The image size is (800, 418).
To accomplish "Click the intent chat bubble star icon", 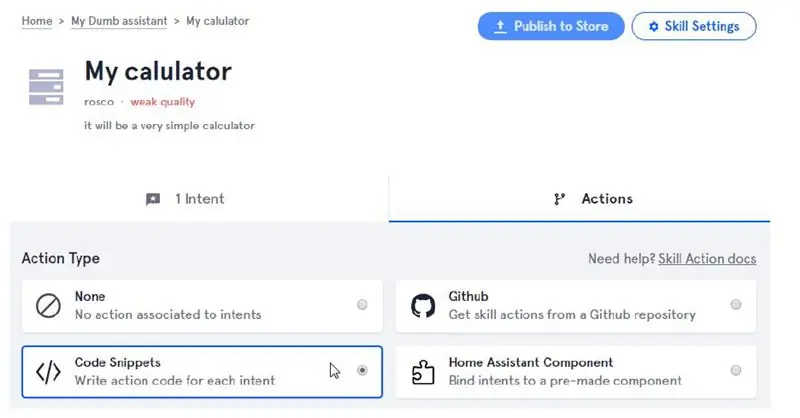I will pyautogui.click(x=153, y=199).
